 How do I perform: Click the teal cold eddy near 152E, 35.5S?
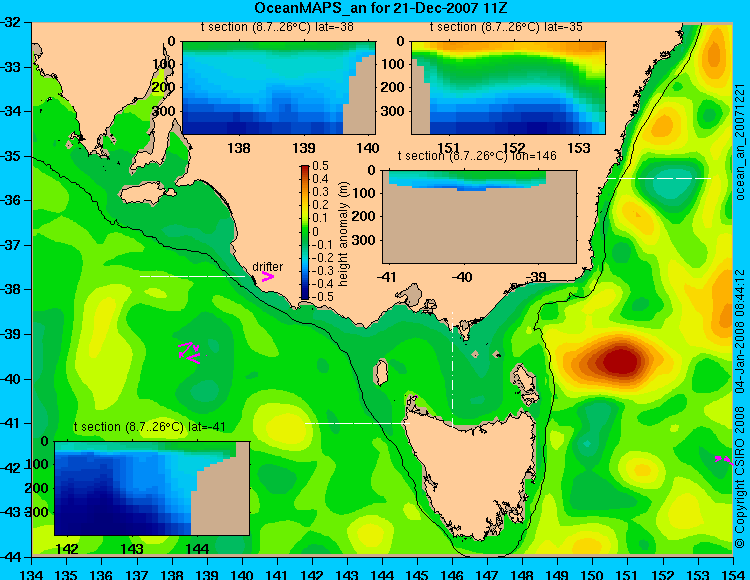coord(670,184)
